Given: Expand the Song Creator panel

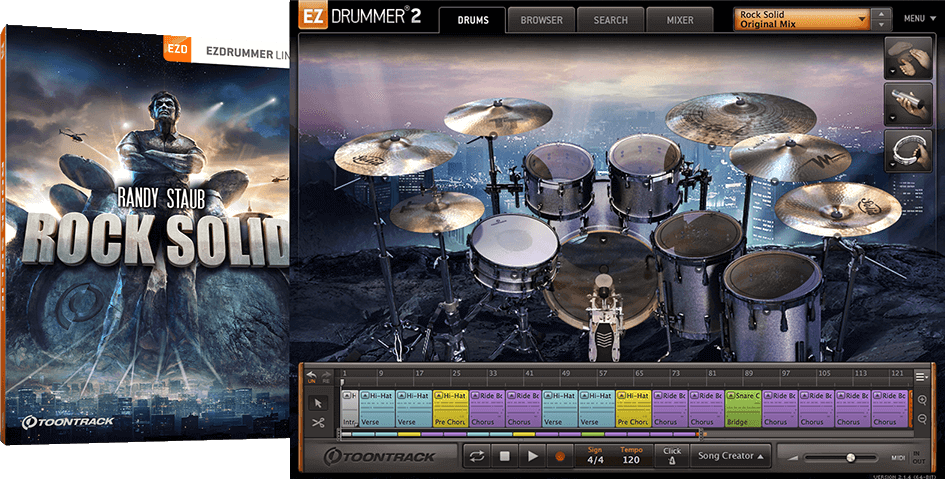Looking at the screenshot, I should coord(730,456).
